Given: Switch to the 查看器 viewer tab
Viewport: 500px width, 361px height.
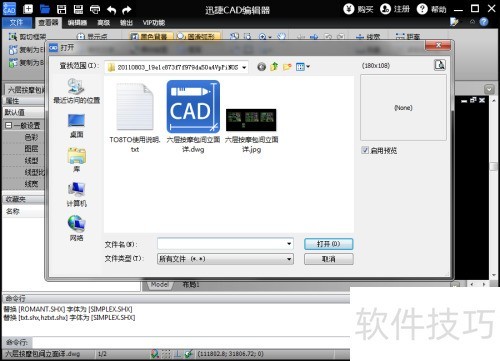Looking at the screenshot, I should [48, 22].
